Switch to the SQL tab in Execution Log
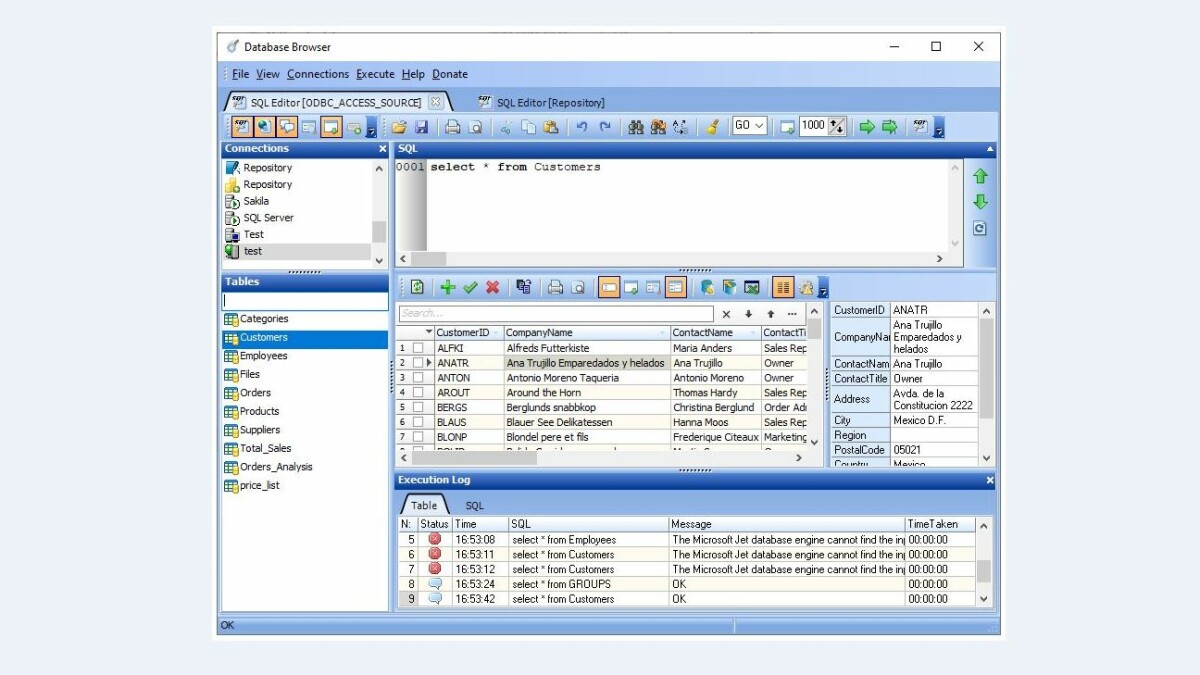 coord(474,506)
